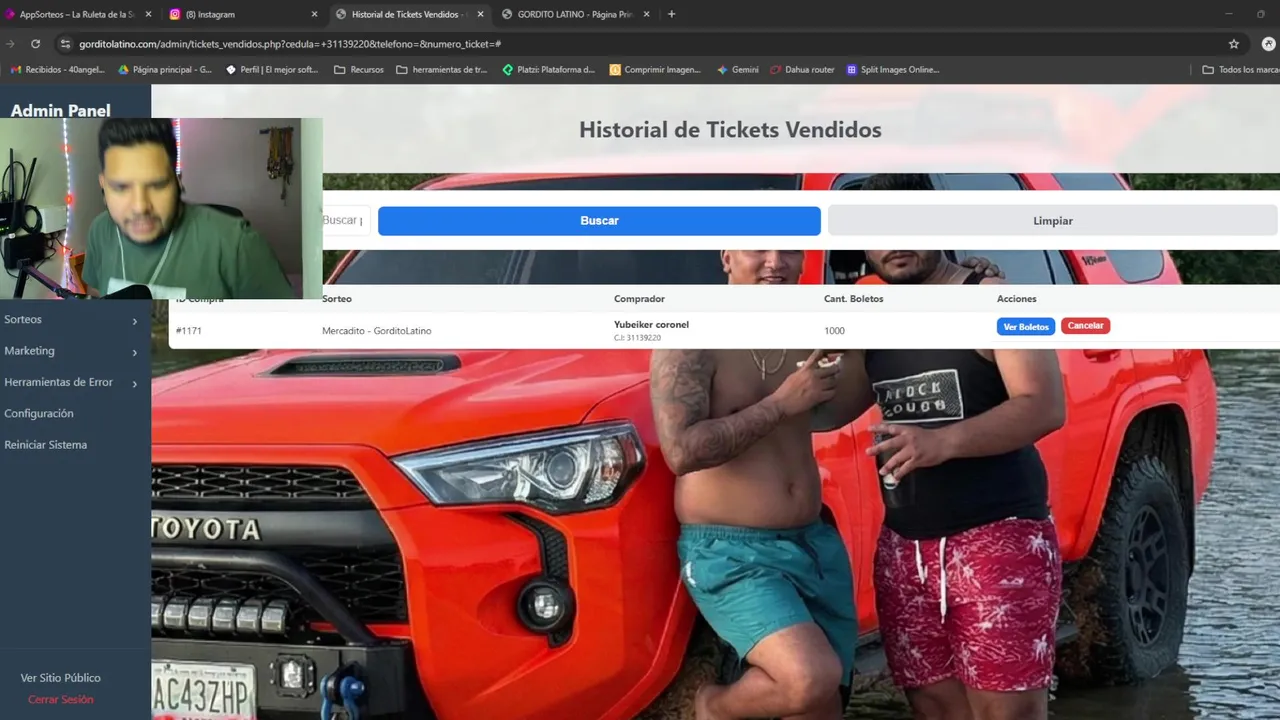
Task: Open the Recursos bookmark folder
Action: pyautogui.click(x=359, y=70)
